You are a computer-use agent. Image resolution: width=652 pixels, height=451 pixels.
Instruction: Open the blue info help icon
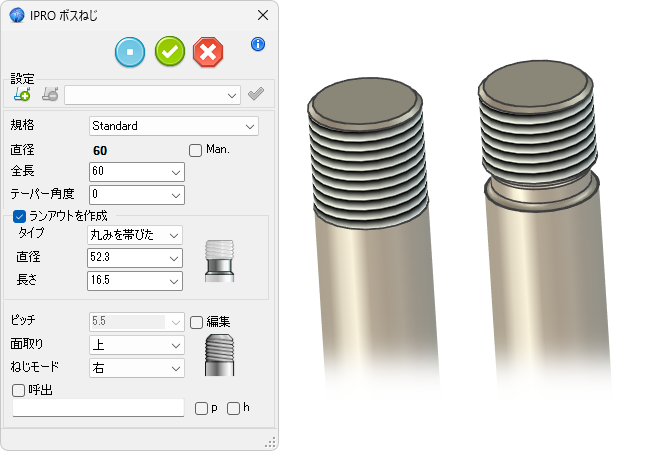pyautogui.click(x=258, y=44)
